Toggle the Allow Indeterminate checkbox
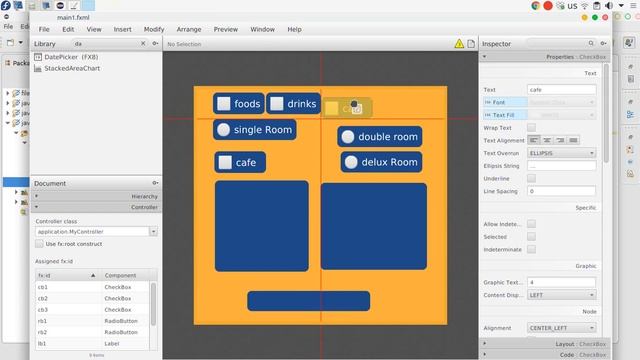Viewport: 640px width, 360px height. pos(531,224)
